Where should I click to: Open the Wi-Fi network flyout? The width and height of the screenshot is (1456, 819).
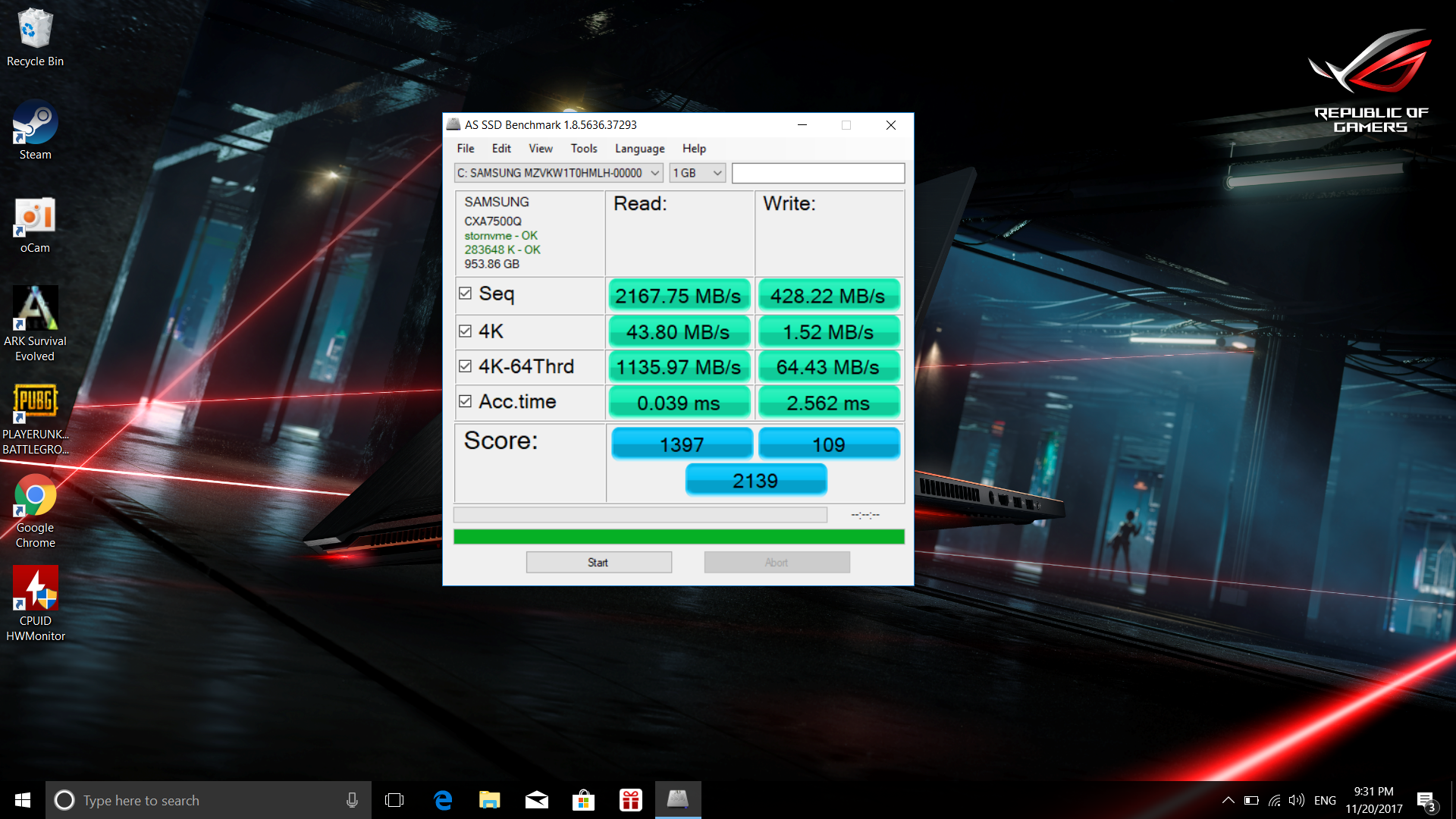click(1274, 800)
